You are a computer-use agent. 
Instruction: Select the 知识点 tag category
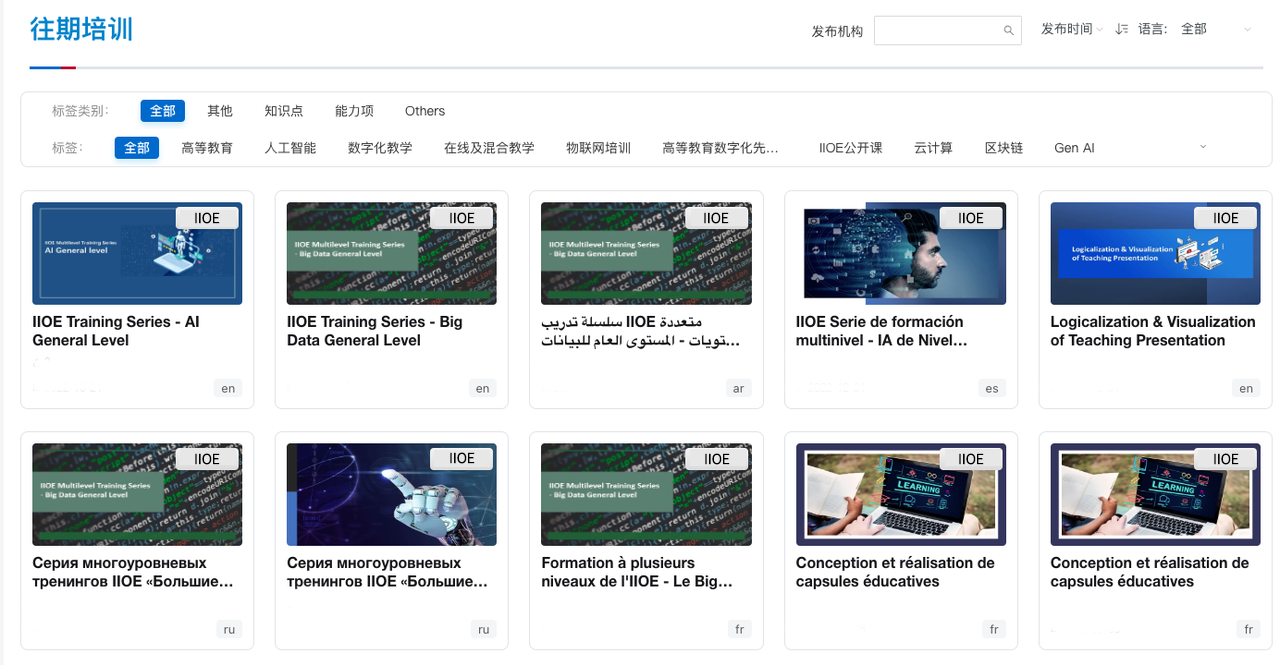pos(283,111)
